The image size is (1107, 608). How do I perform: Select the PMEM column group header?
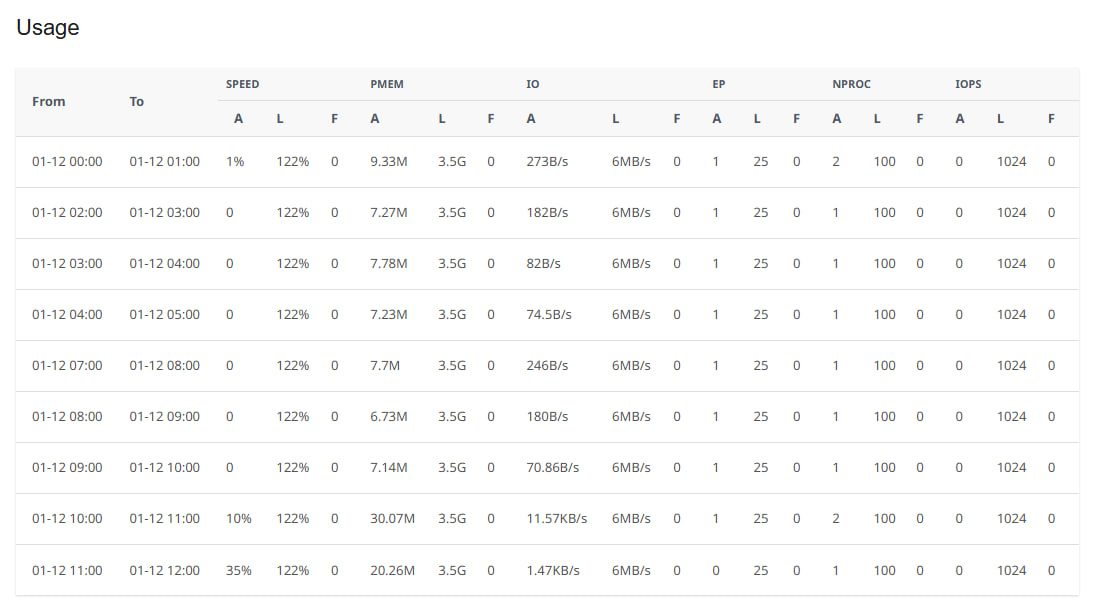point(387,84)
